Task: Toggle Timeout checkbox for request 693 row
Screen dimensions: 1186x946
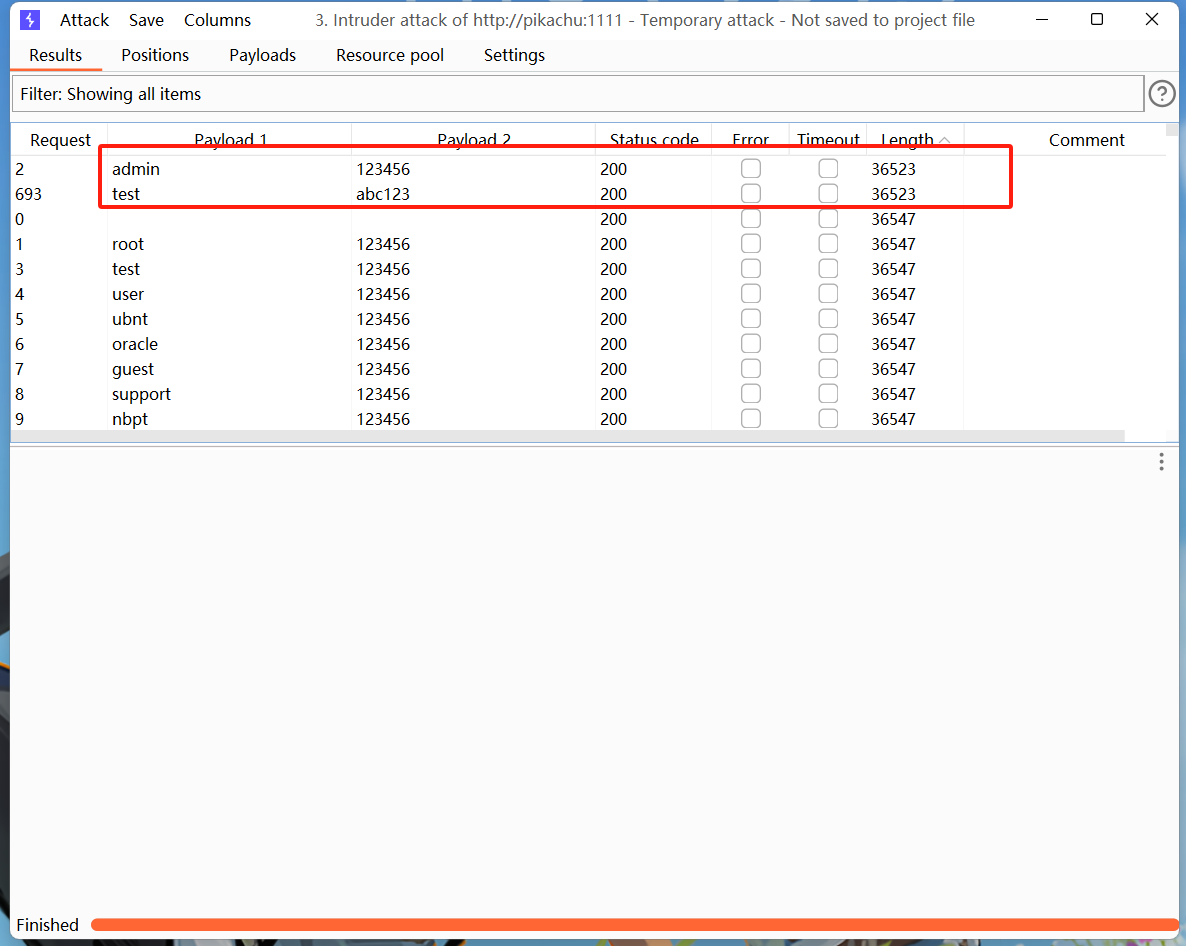Action: (828, 194)
